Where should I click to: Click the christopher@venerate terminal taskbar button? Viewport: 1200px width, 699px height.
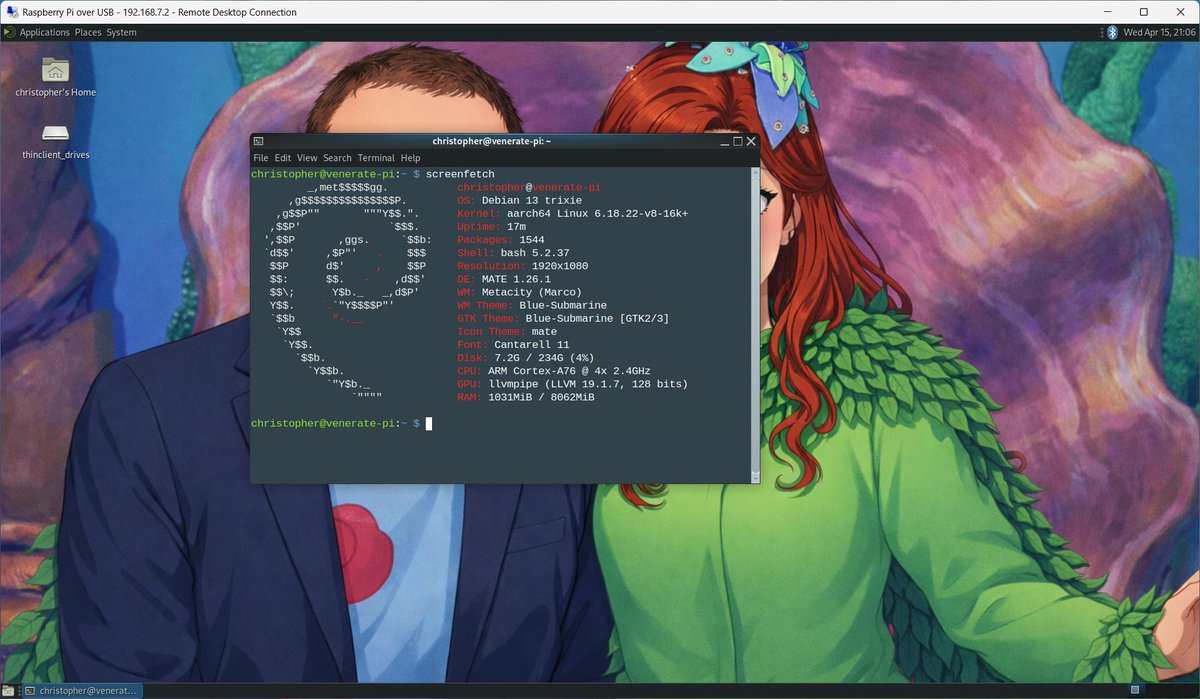pos(80,690)
